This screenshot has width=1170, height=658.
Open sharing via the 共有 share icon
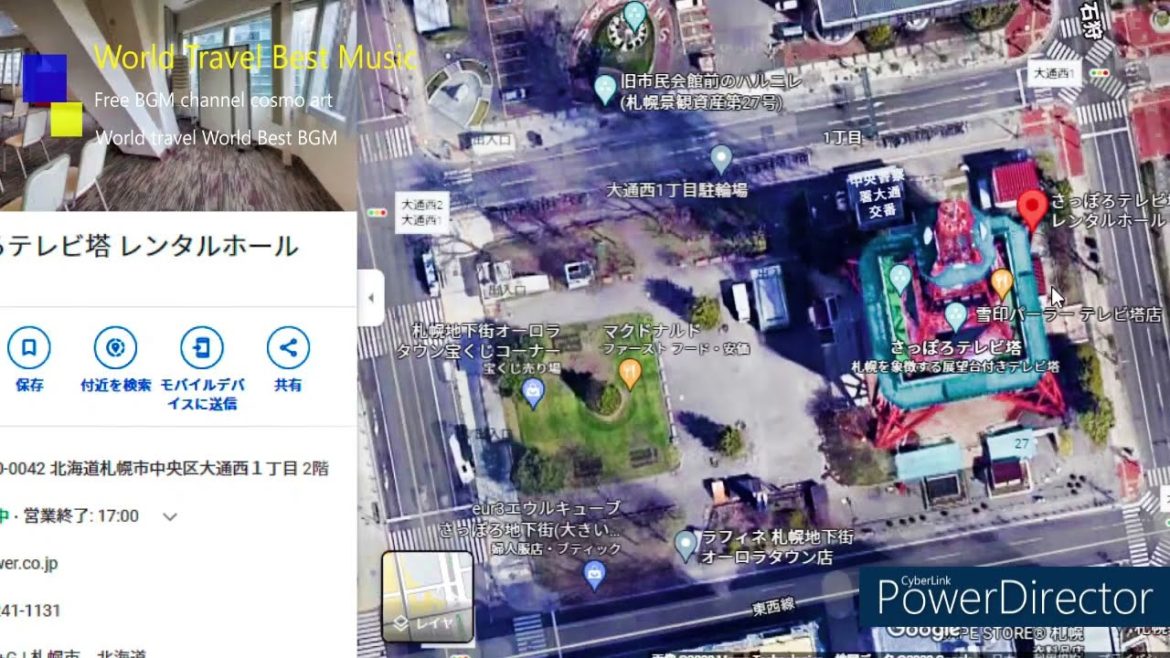click(288, 347)
